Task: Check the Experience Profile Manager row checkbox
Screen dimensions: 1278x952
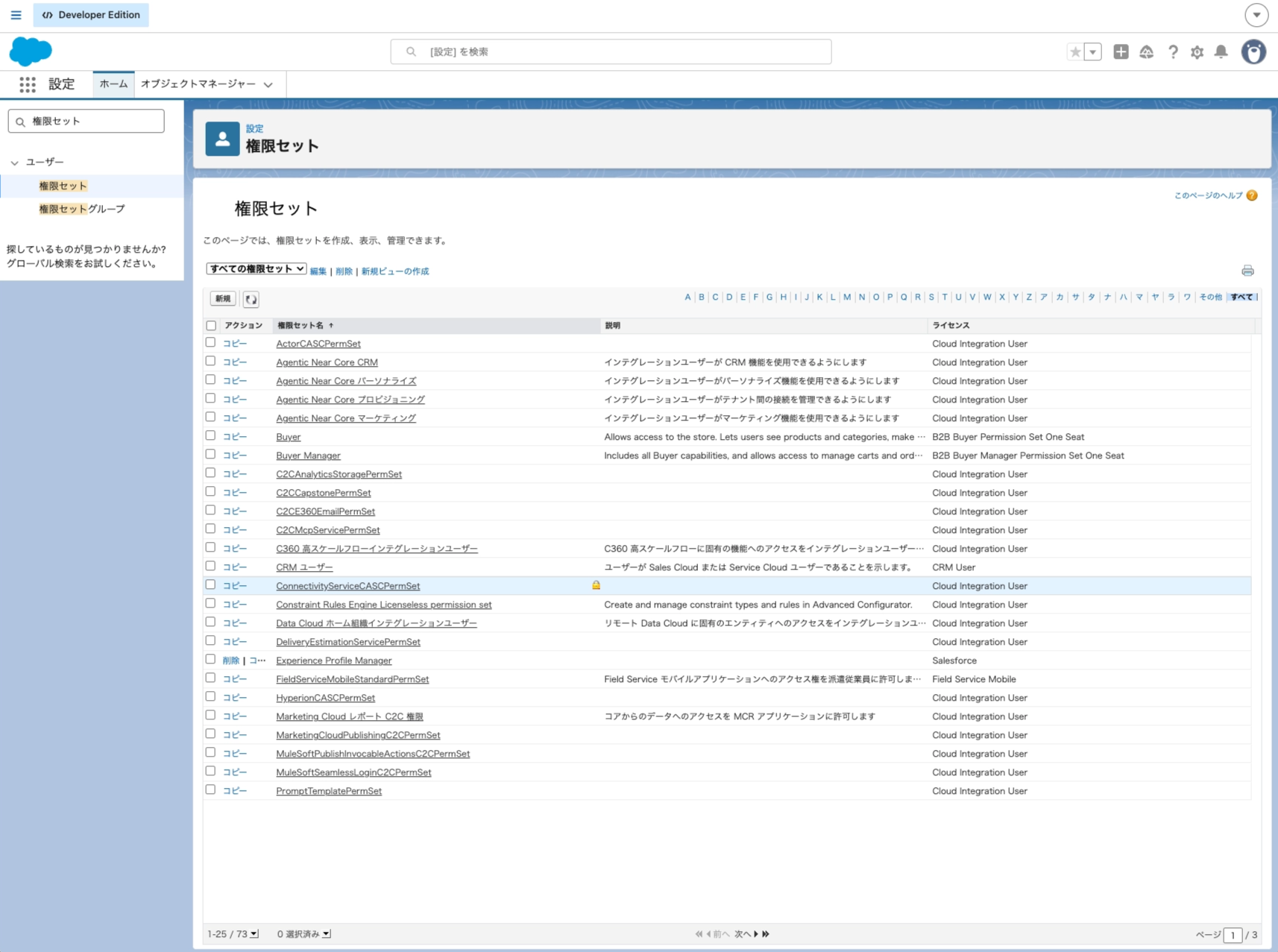Action: [210, 660]
